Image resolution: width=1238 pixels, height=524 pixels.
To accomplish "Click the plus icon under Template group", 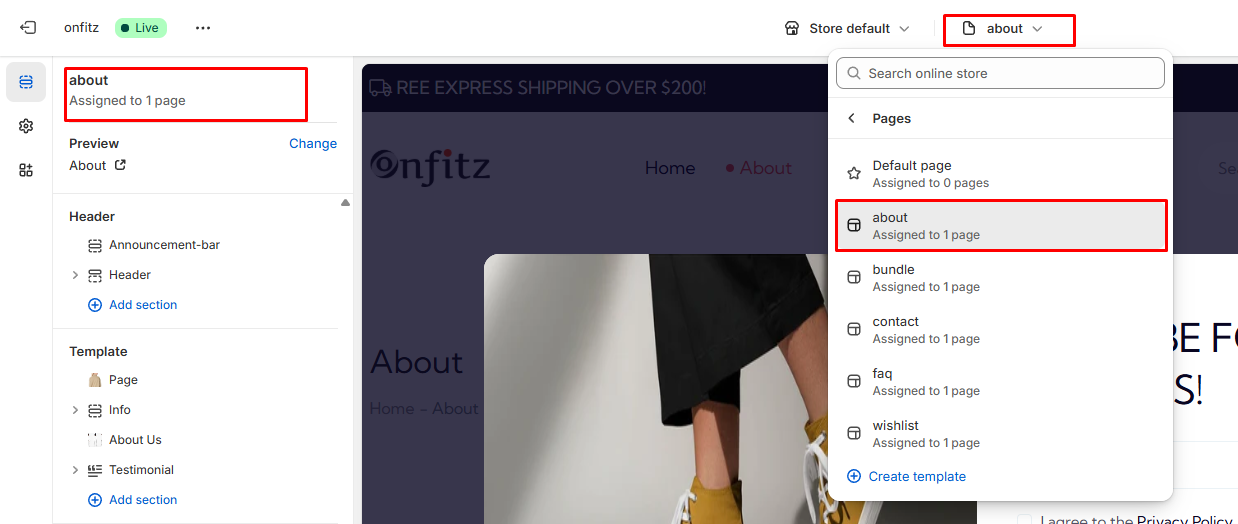I will 95,500.
